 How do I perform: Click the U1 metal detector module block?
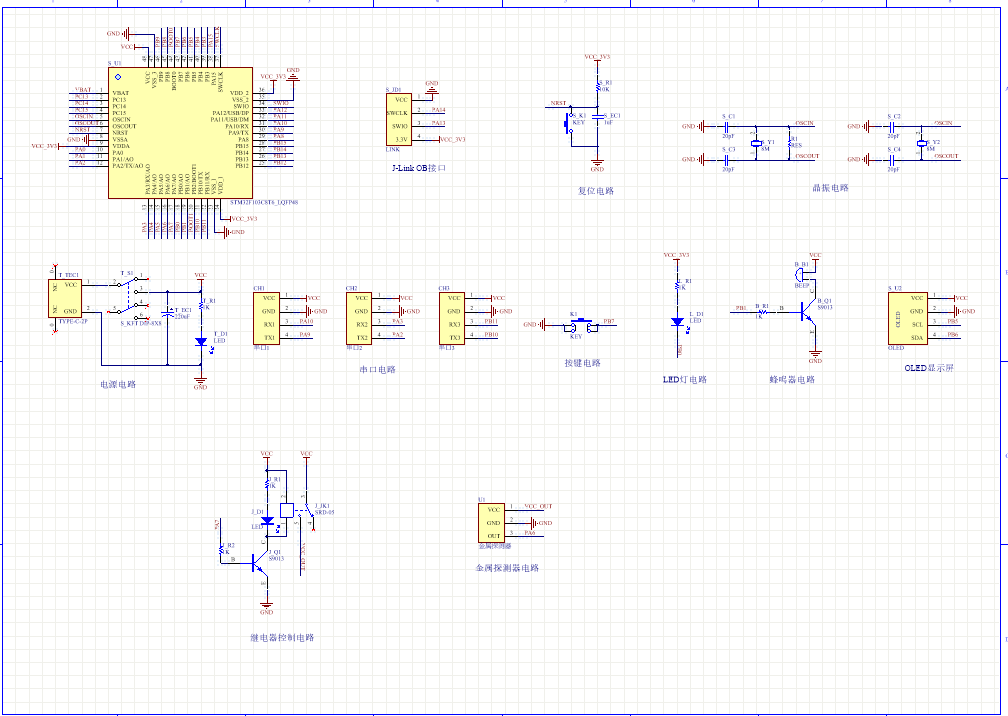click(493, 522)
